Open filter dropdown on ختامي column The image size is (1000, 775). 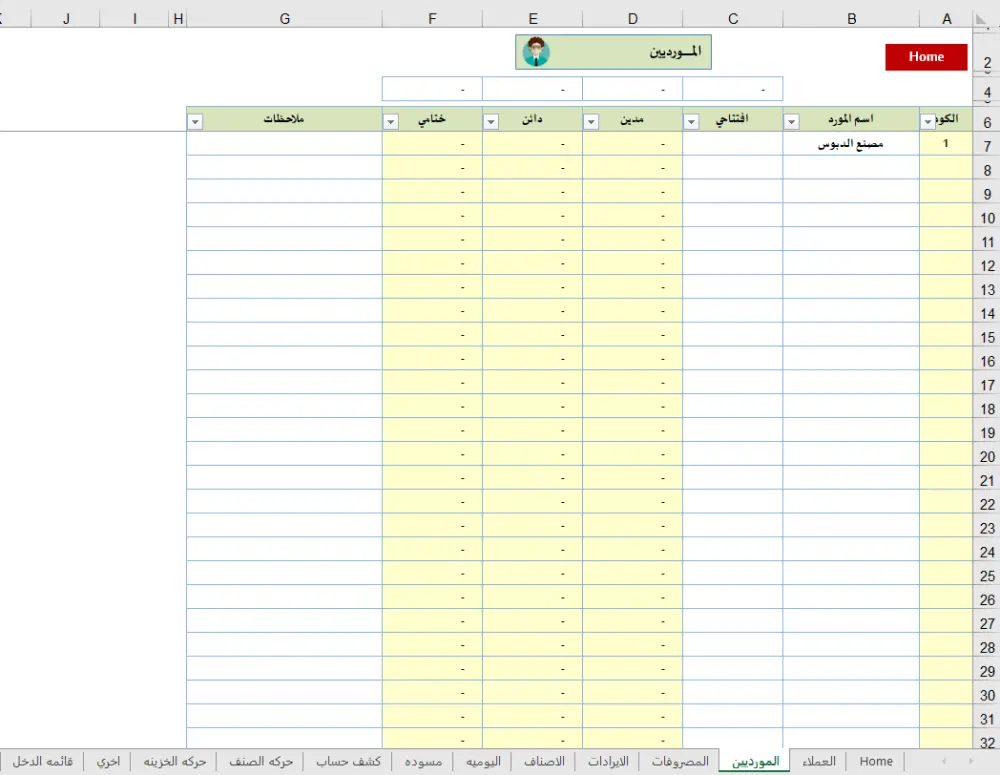(390, 119)
